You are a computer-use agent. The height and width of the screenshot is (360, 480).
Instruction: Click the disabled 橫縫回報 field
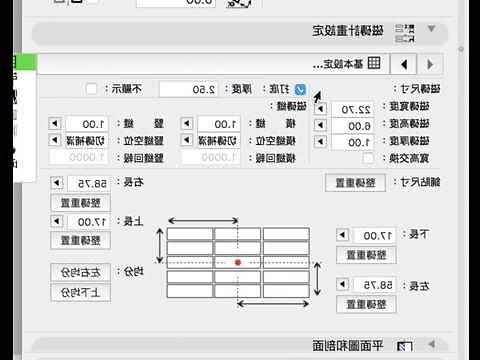coord(211,157)
